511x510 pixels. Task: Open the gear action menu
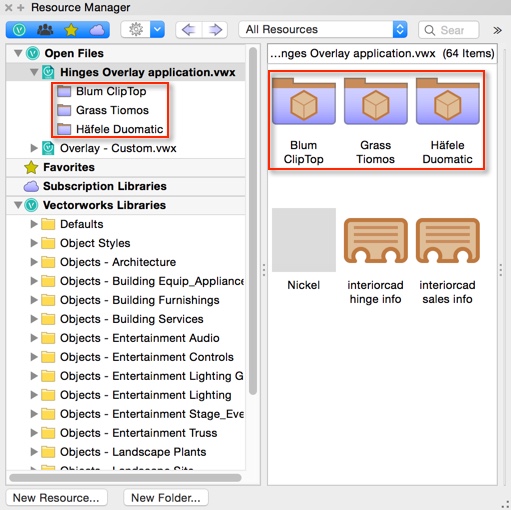[136, 30]
